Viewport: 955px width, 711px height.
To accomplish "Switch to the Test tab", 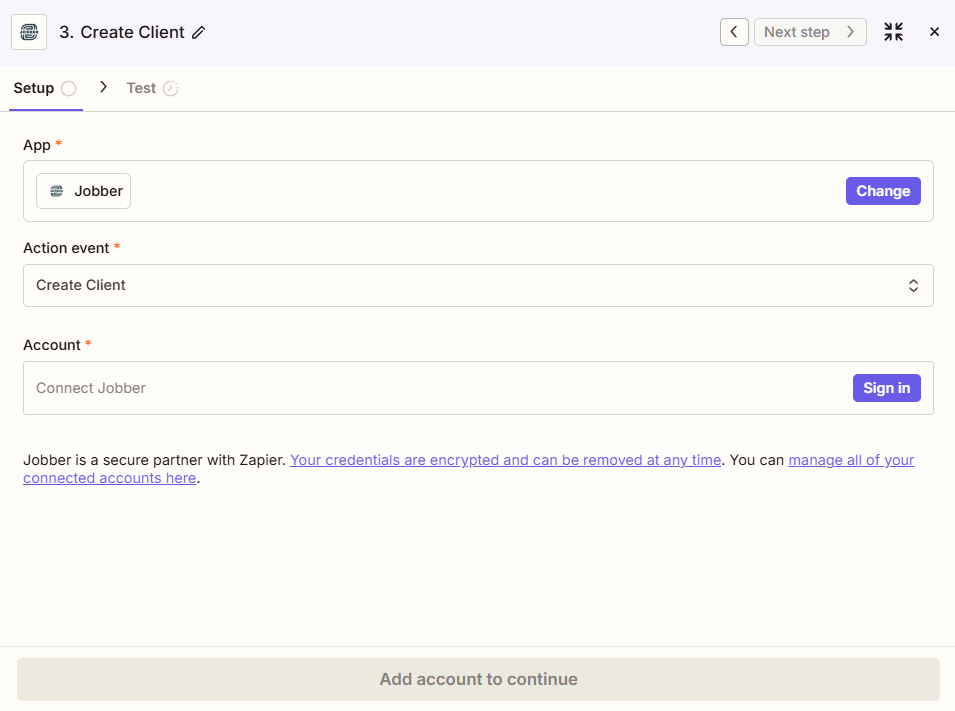I will click(x=152, y=88).
